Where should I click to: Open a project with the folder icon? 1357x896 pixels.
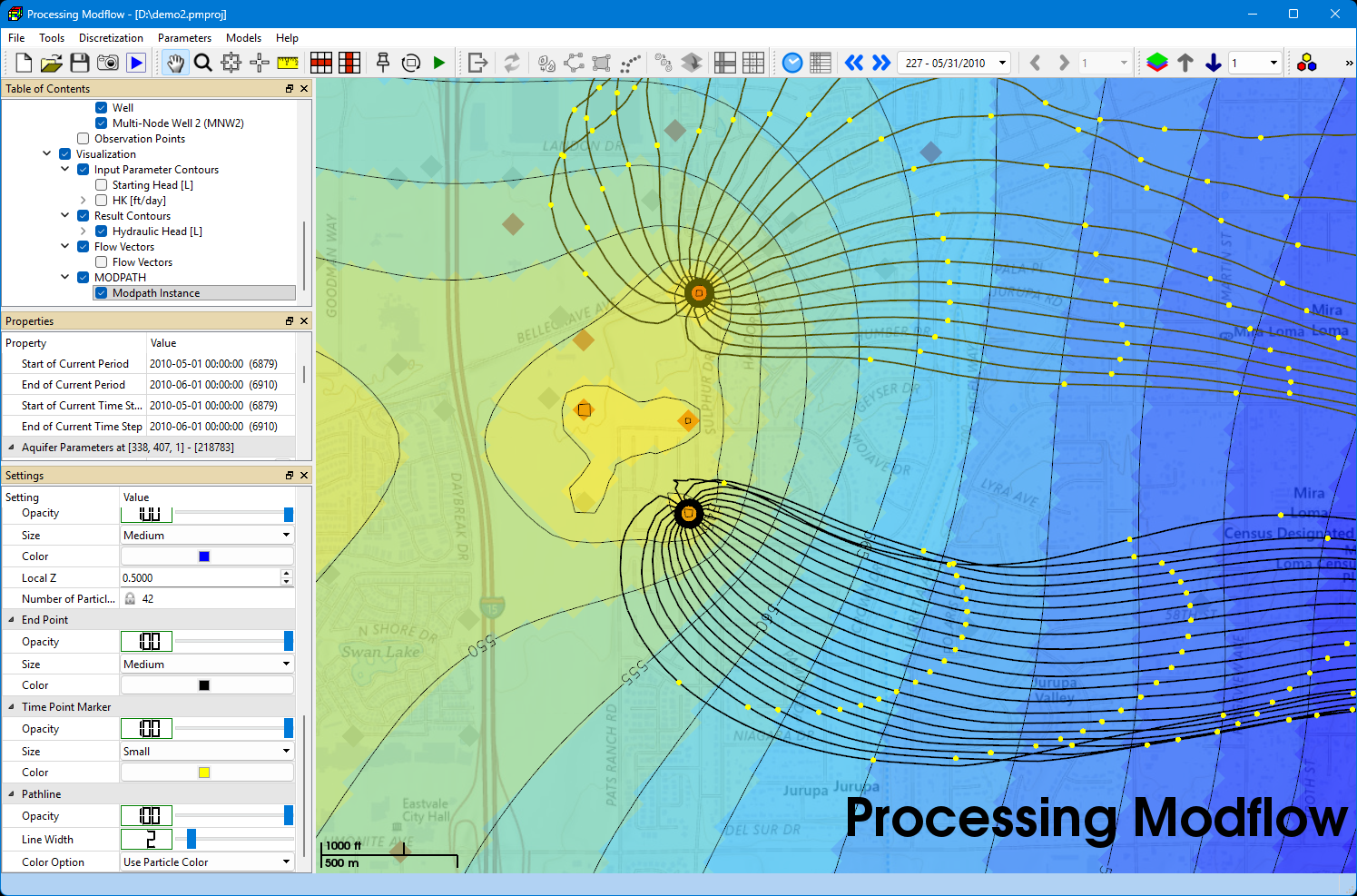click(x=52, y=63)
